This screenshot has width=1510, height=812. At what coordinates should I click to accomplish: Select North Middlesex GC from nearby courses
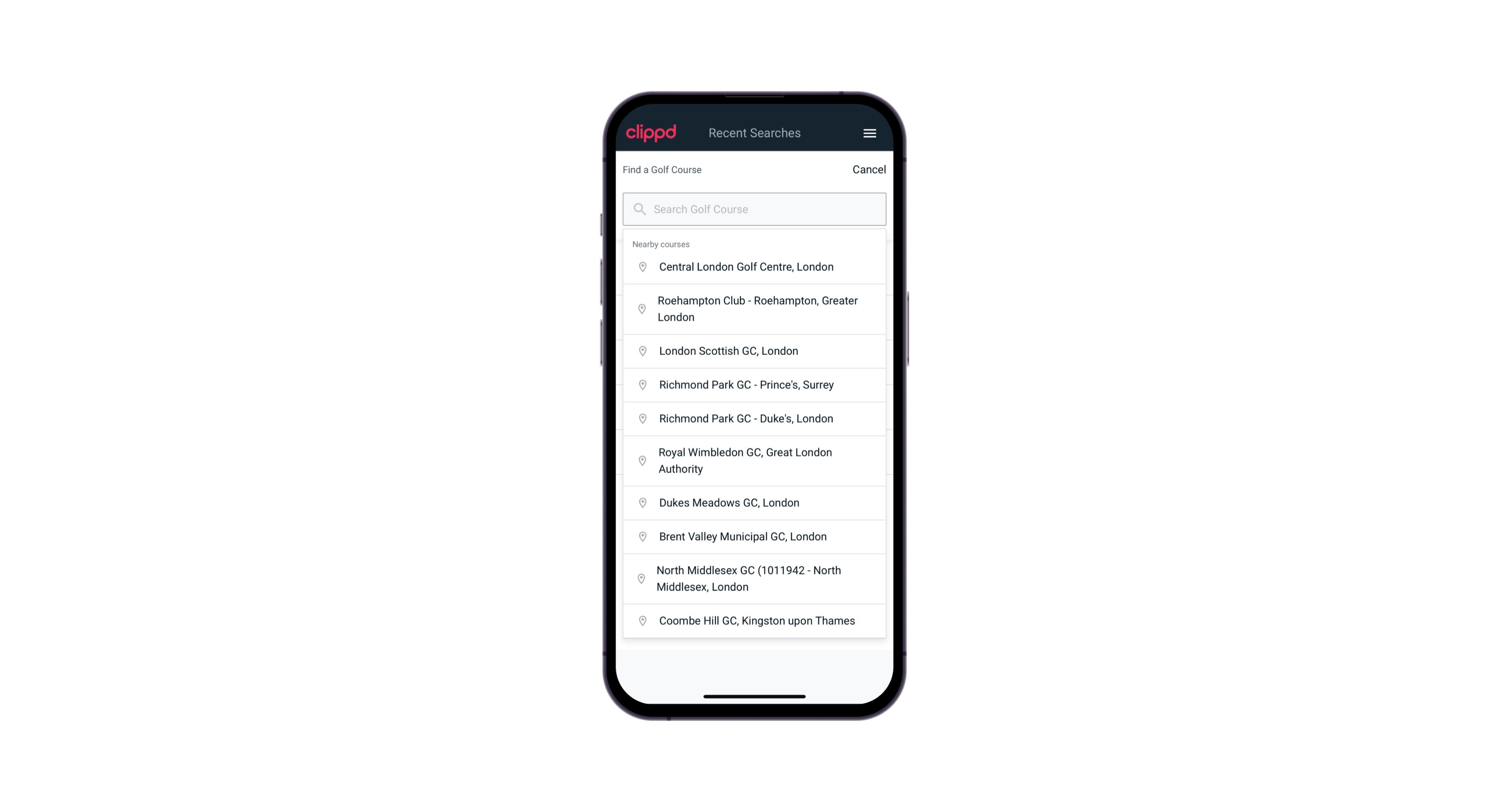755,579
